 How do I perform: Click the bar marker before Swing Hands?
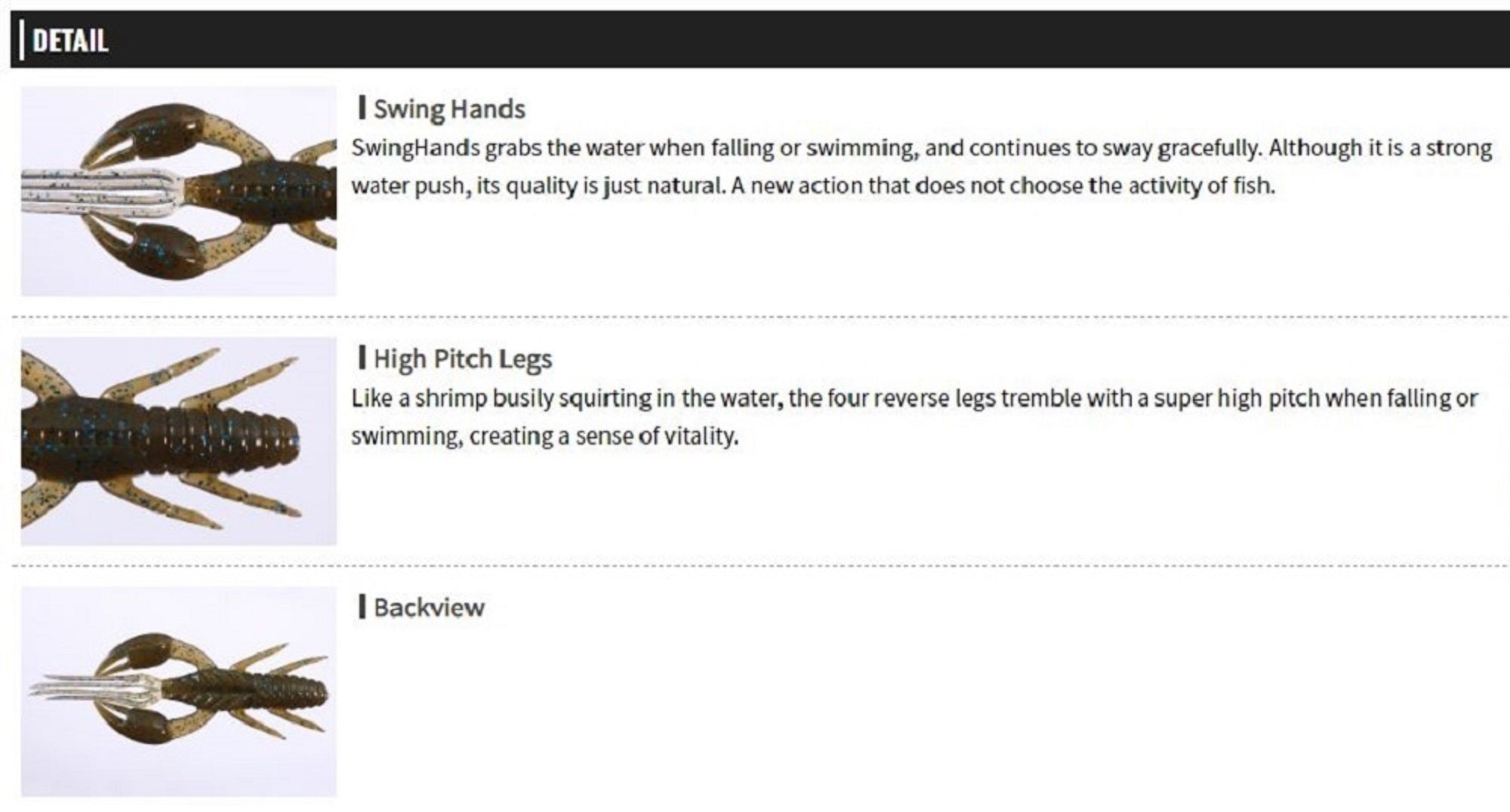pos(362,108)
